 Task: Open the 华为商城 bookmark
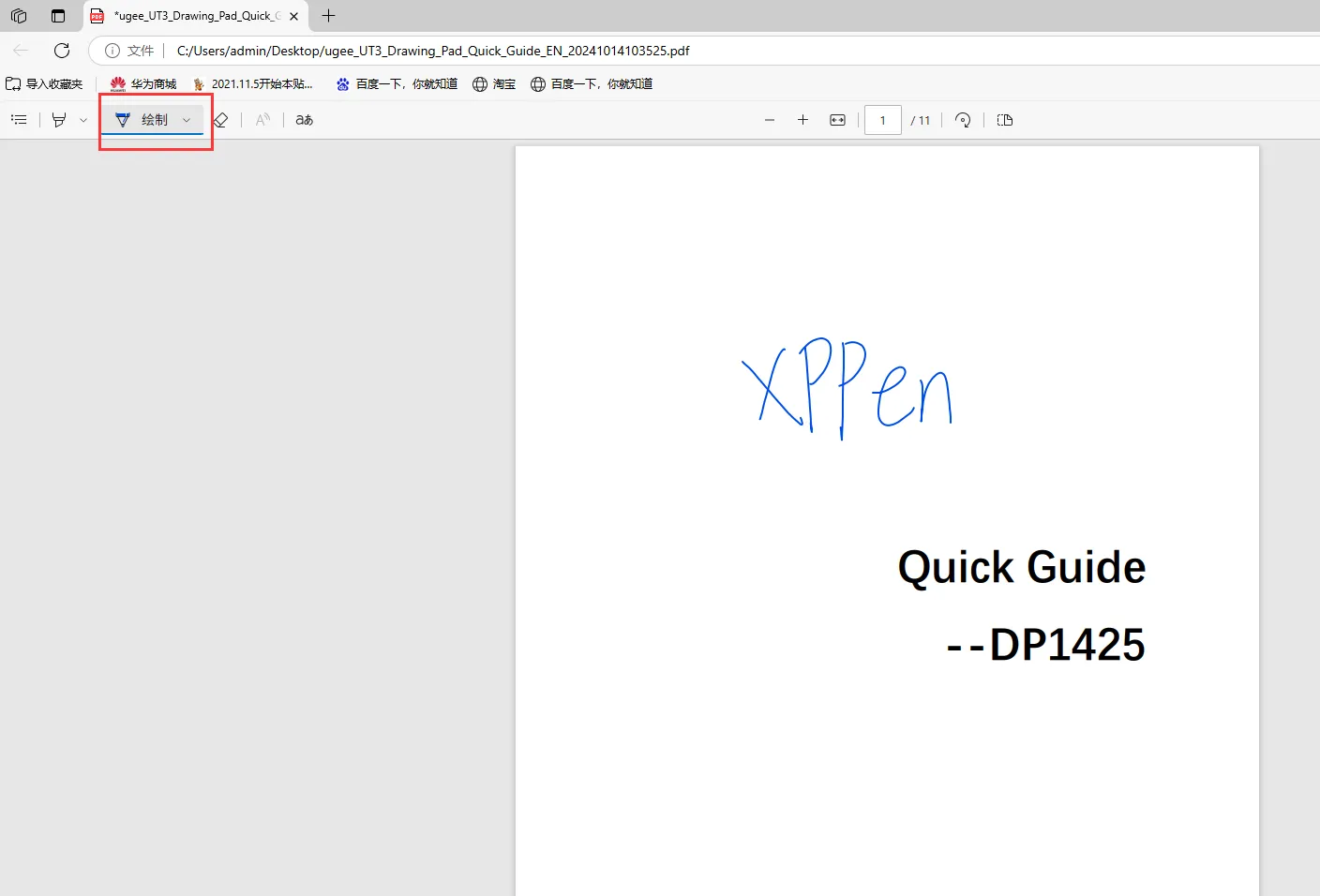(x=143, y=84)
